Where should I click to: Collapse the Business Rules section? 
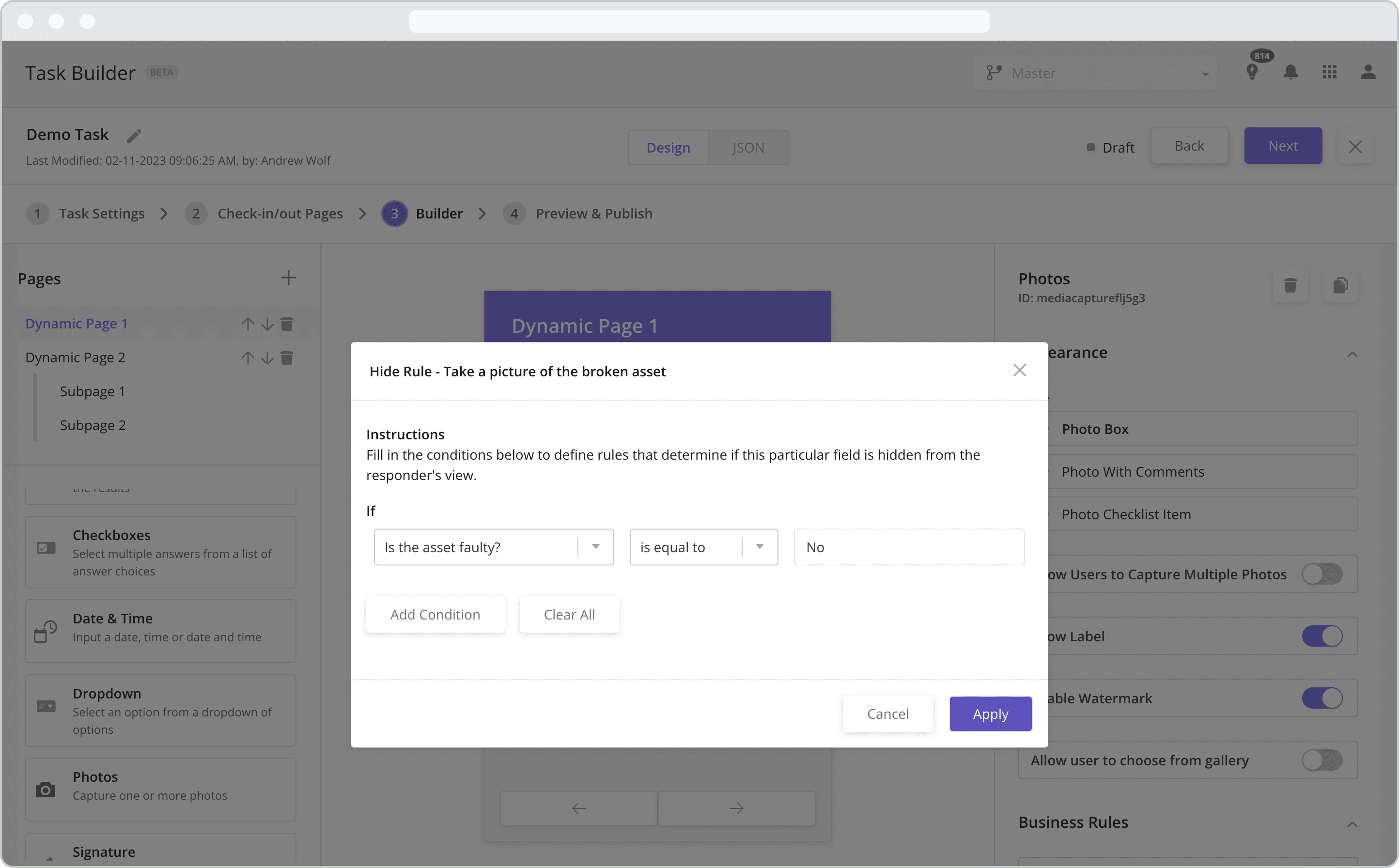coord(1352,824)
